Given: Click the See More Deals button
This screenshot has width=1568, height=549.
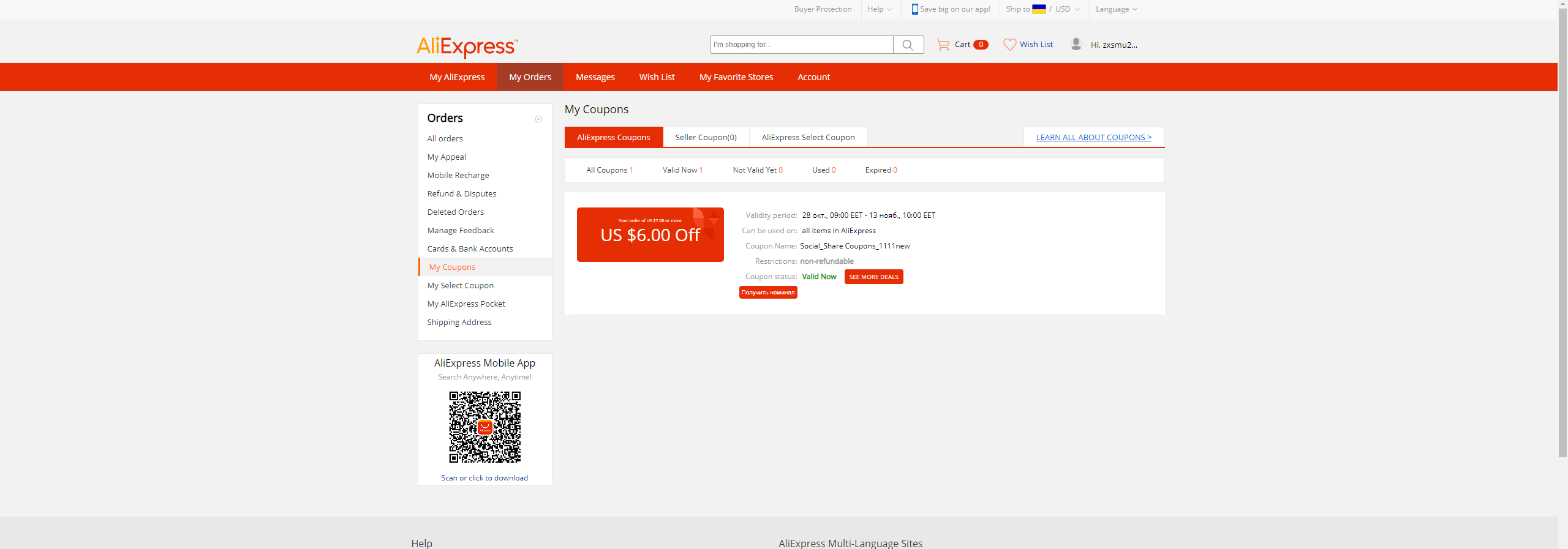Looking at the screenshot, I should [x=873, y=277].
